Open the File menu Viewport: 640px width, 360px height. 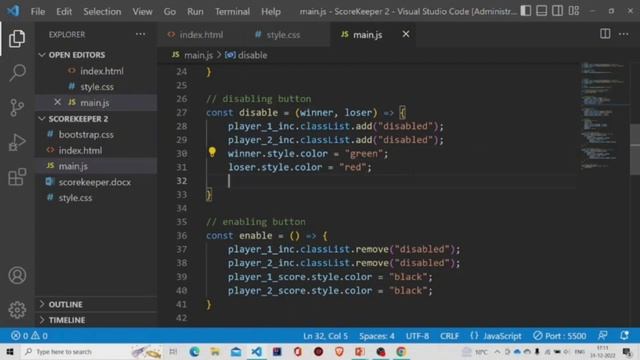[x=38, y=11]
